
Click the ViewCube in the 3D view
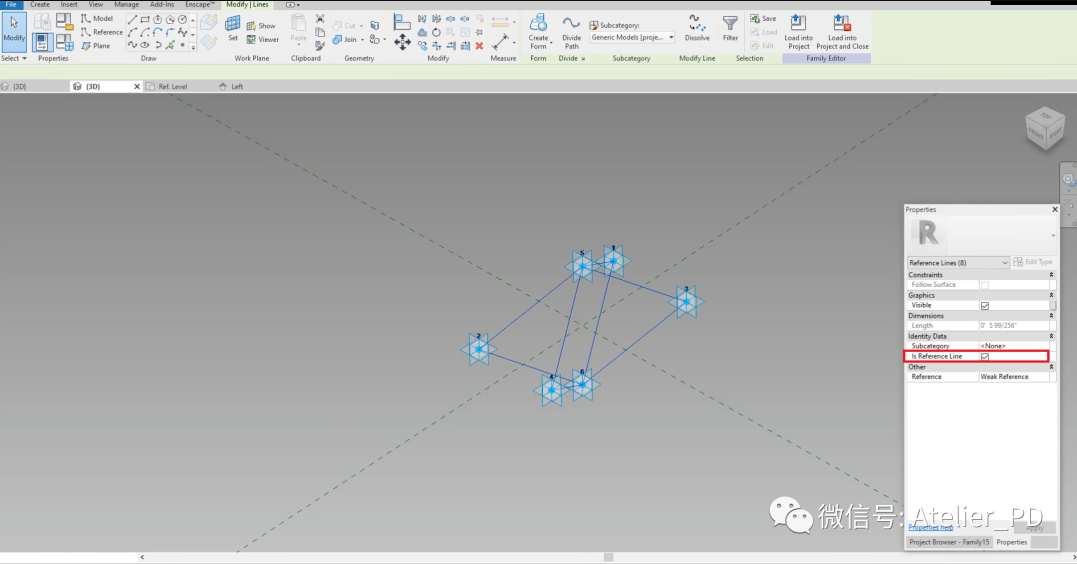point(1045,128)
